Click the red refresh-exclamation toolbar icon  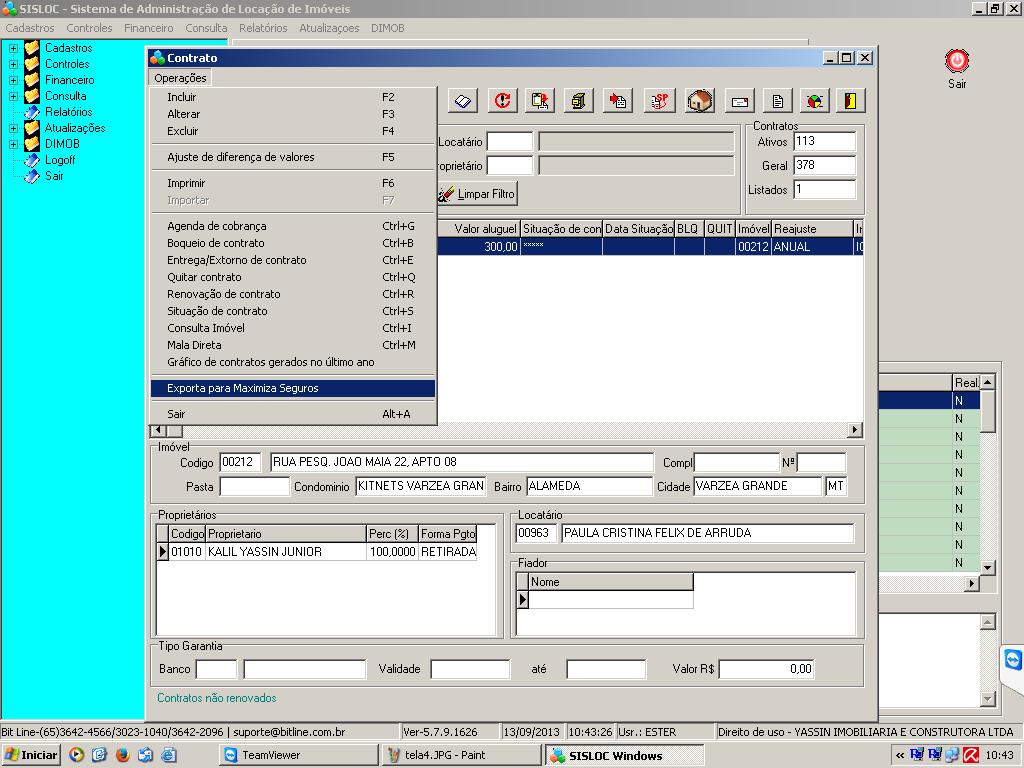tap(502, 101)
